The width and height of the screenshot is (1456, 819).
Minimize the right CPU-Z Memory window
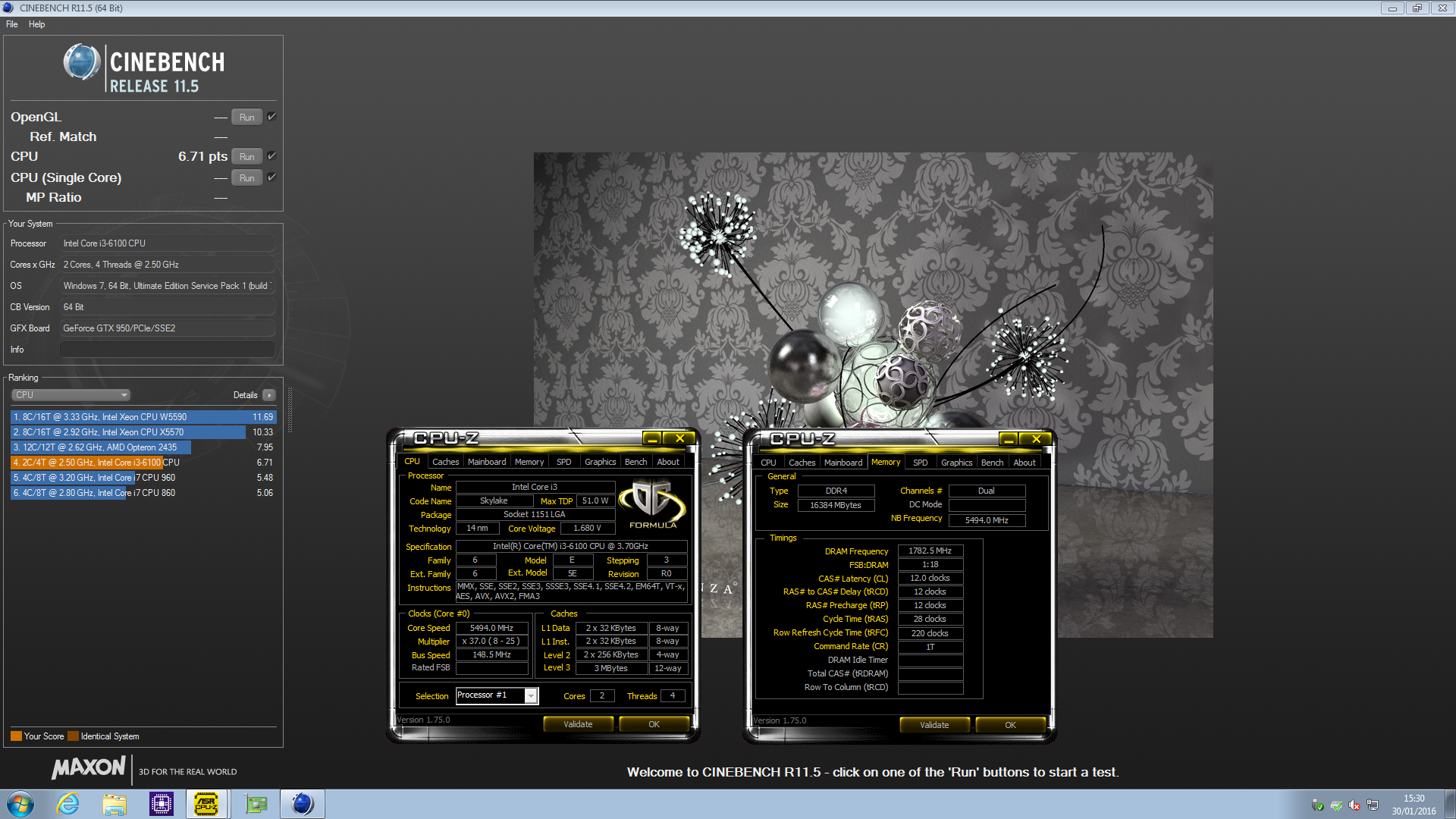1008,439
